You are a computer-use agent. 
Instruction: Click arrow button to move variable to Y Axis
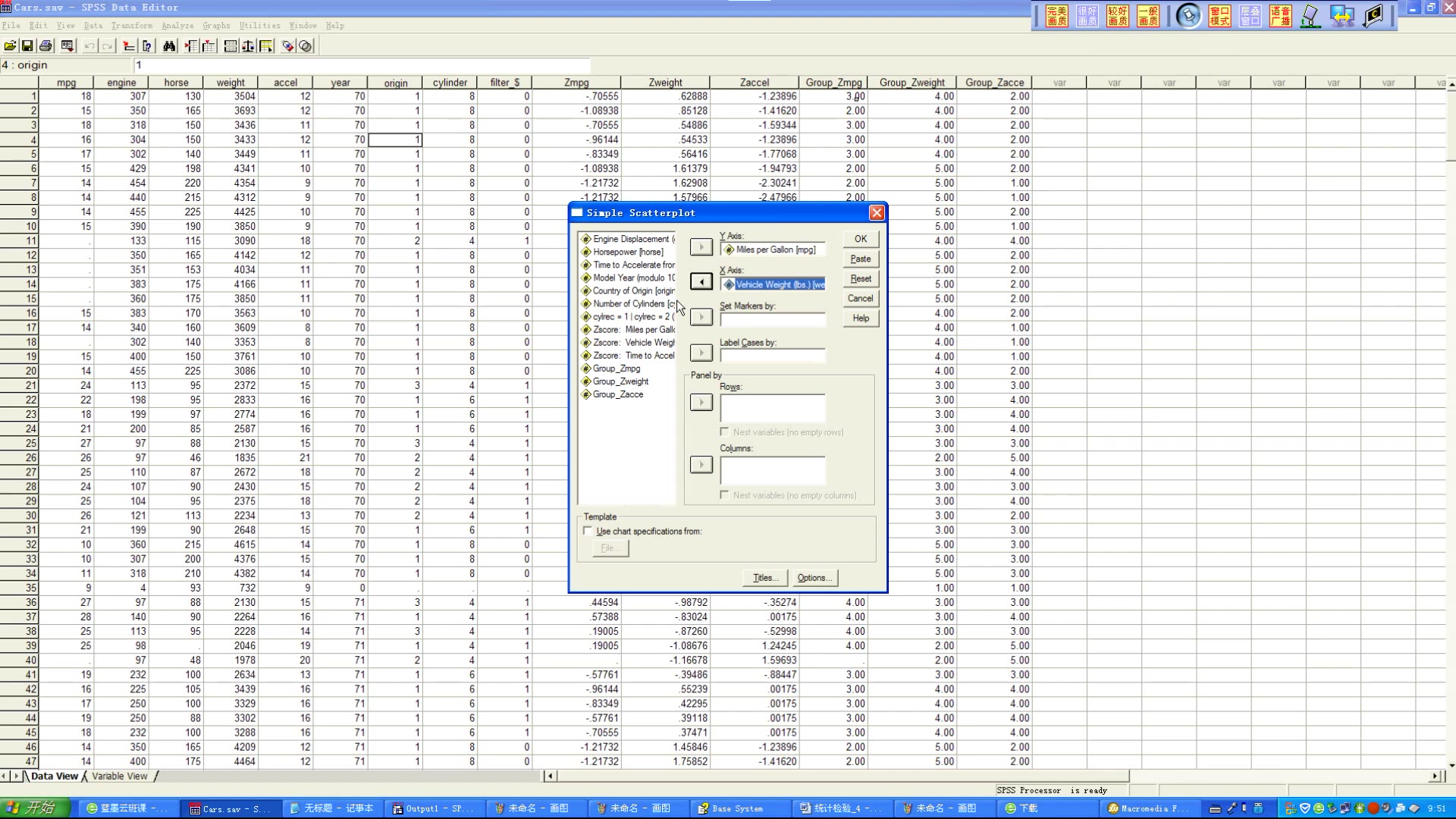pos(701,246)
